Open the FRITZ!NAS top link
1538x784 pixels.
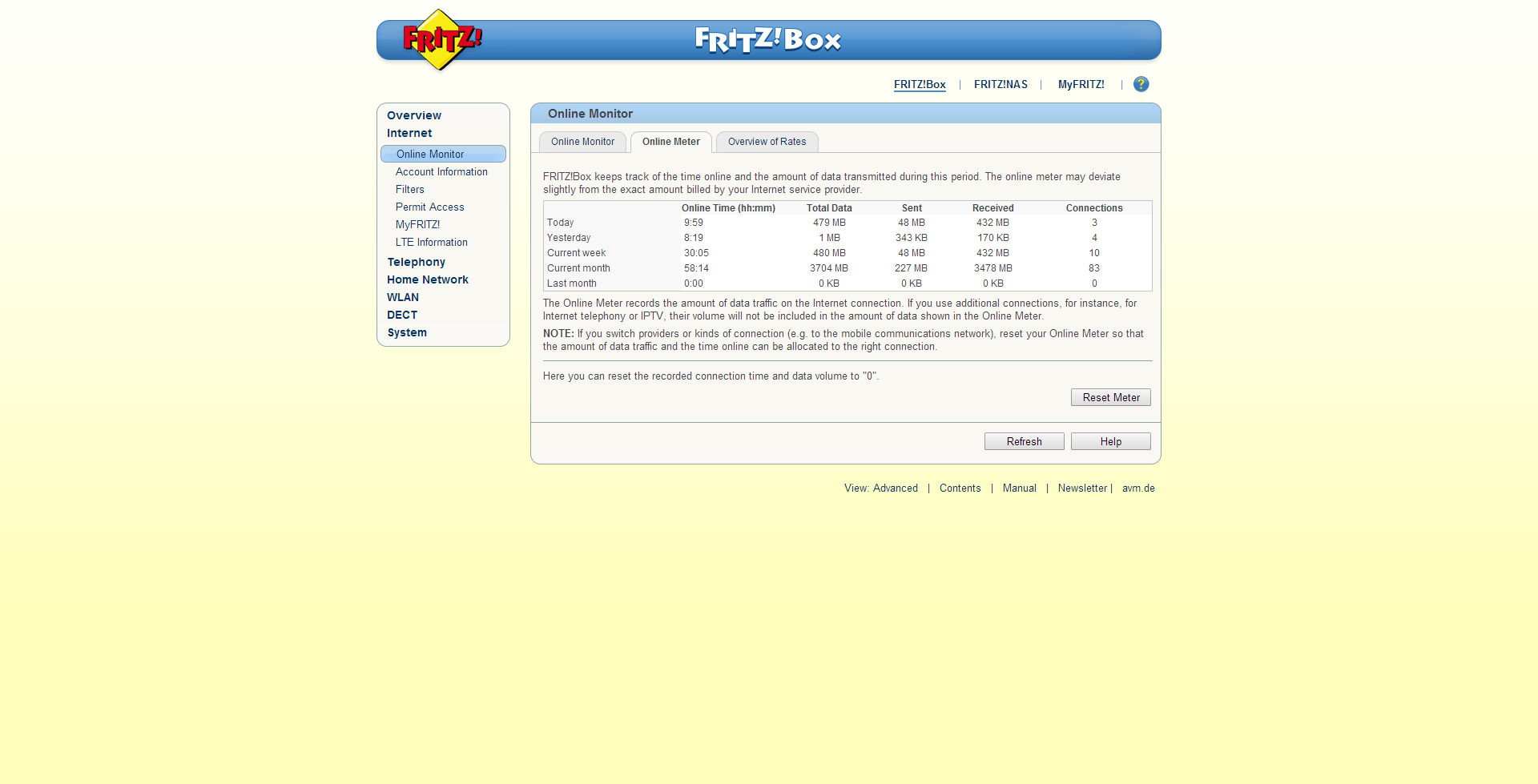click(x=1001, y=84)
